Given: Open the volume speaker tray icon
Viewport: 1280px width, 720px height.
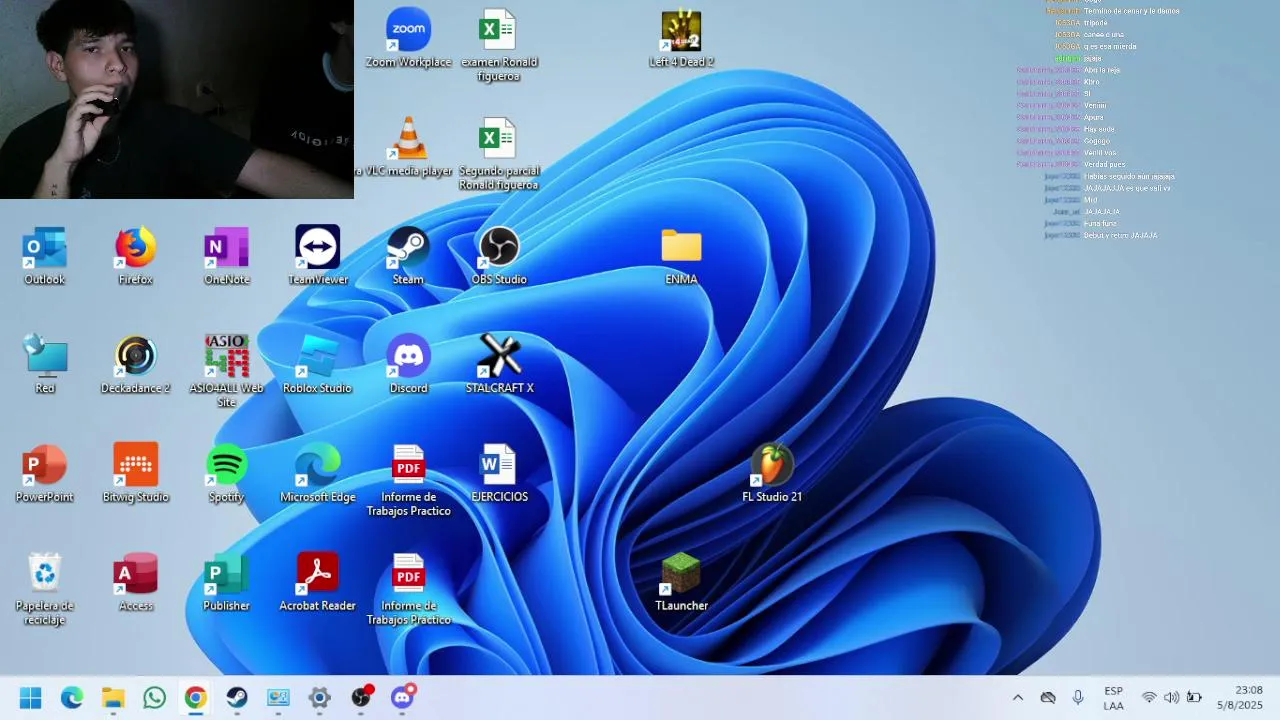Looking at the screenshot, I should (1171, 698).
